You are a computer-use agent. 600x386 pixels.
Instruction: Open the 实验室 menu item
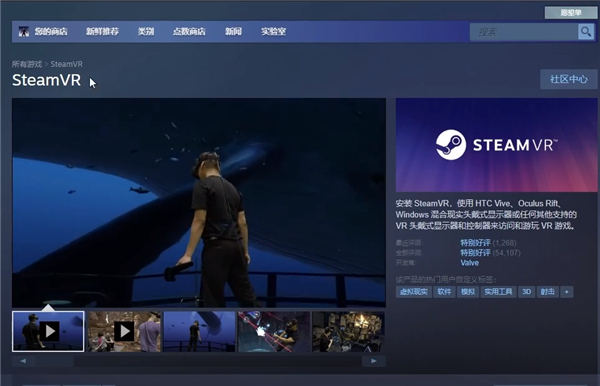click(x=274, y=31)
